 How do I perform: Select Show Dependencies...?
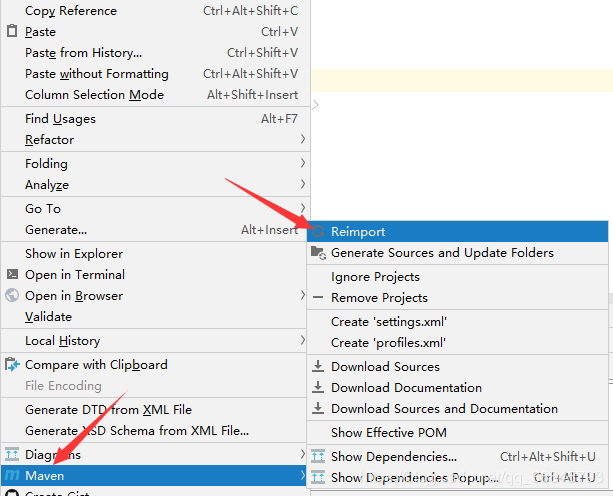(x=457, y=457)
